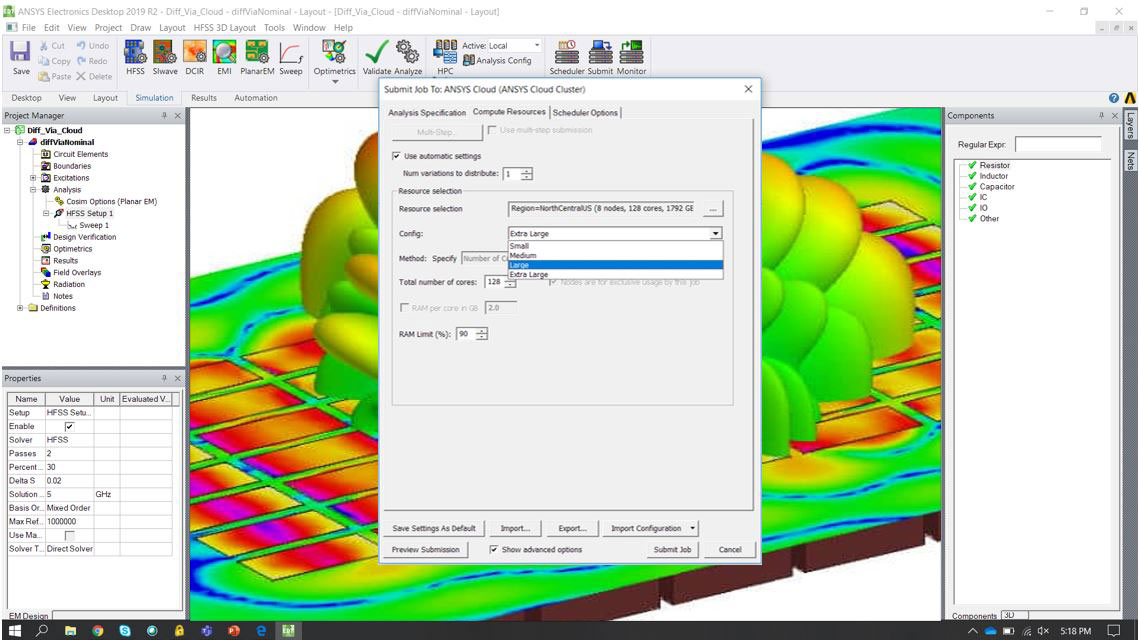The height and width of the screenshot is (640, 1139).
Task: Toggle Inductor component visibility check
Action: click(x=972, y=176)
